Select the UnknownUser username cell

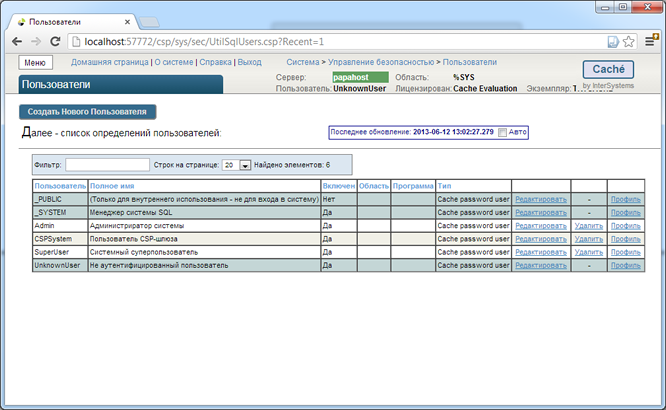pyautogui.click(x=60, y=265)
